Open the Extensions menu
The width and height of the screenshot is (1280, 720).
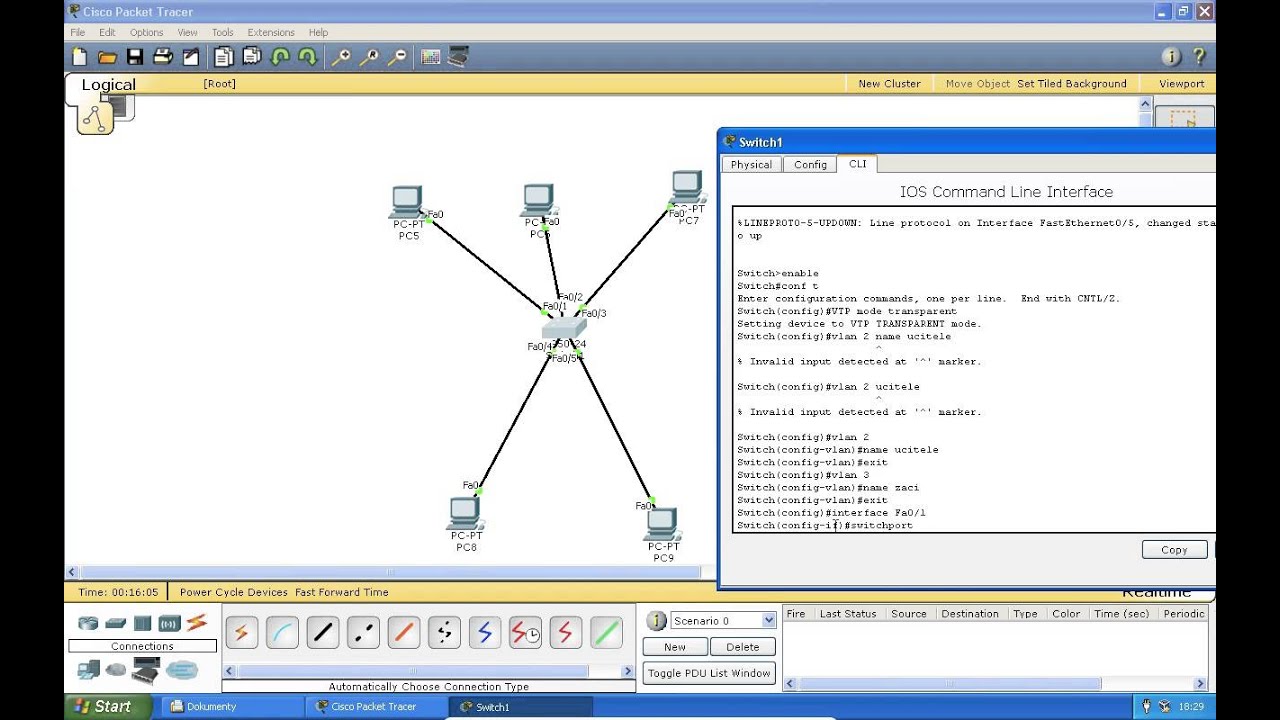point(271,32)
